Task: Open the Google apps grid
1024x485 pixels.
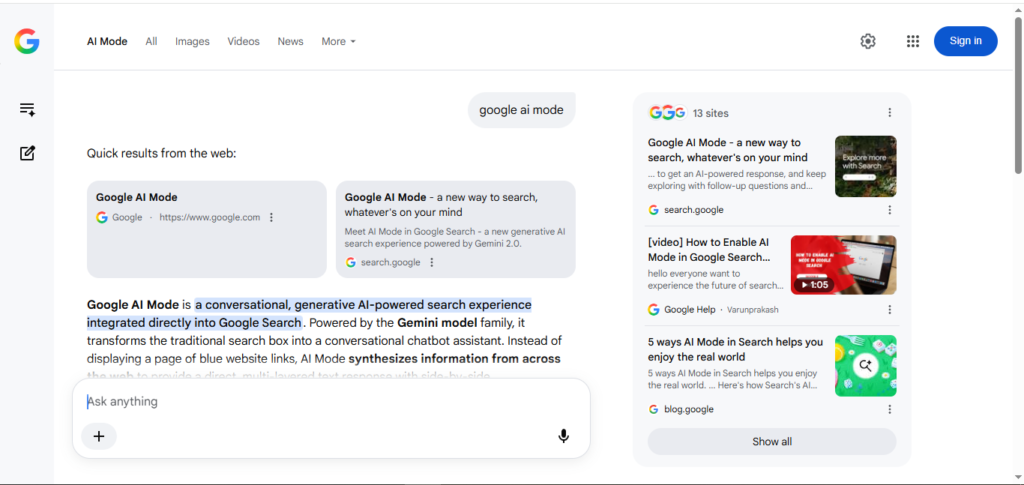Action: [x=913, y=41]
